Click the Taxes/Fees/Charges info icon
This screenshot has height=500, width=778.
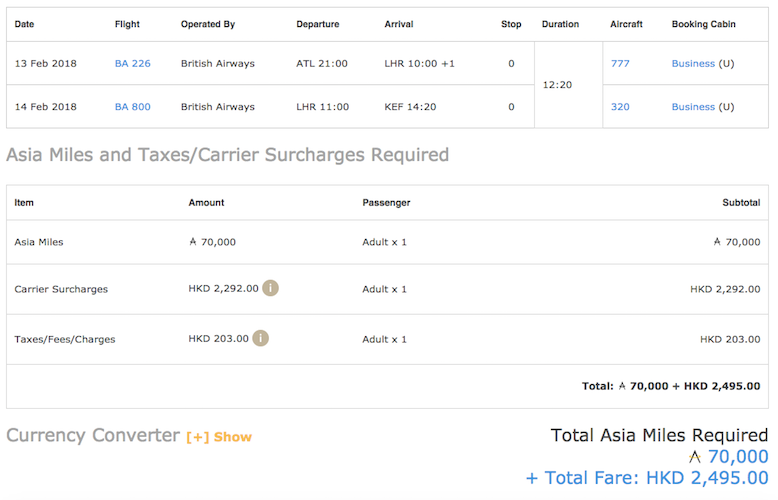coord(261,338)
